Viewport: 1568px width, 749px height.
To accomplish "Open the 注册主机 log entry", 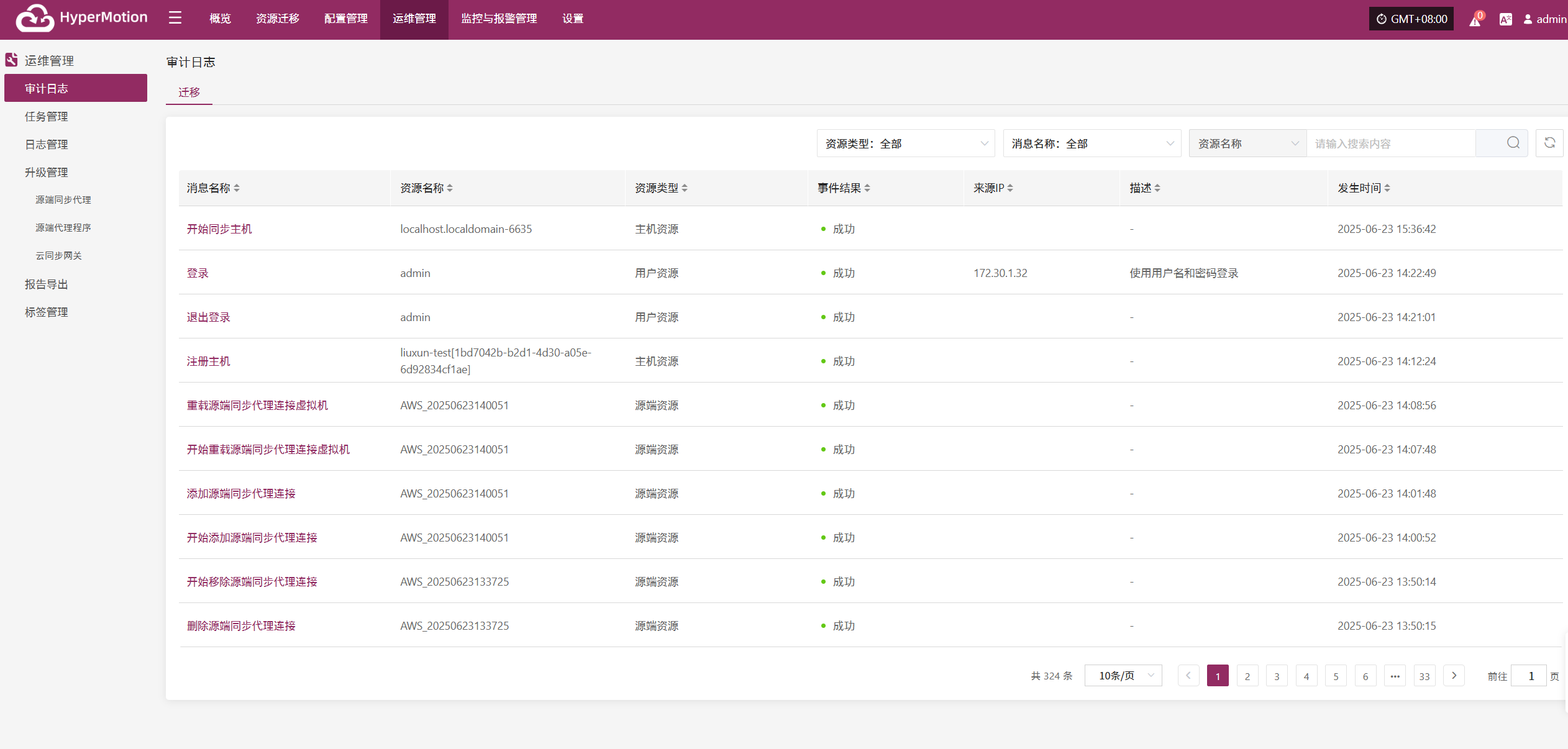I will click(x=208, y=361).
